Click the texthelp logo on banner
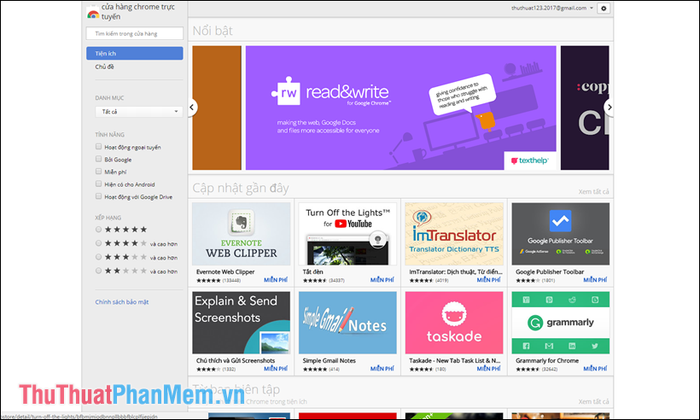 click(x=530, y=161)
